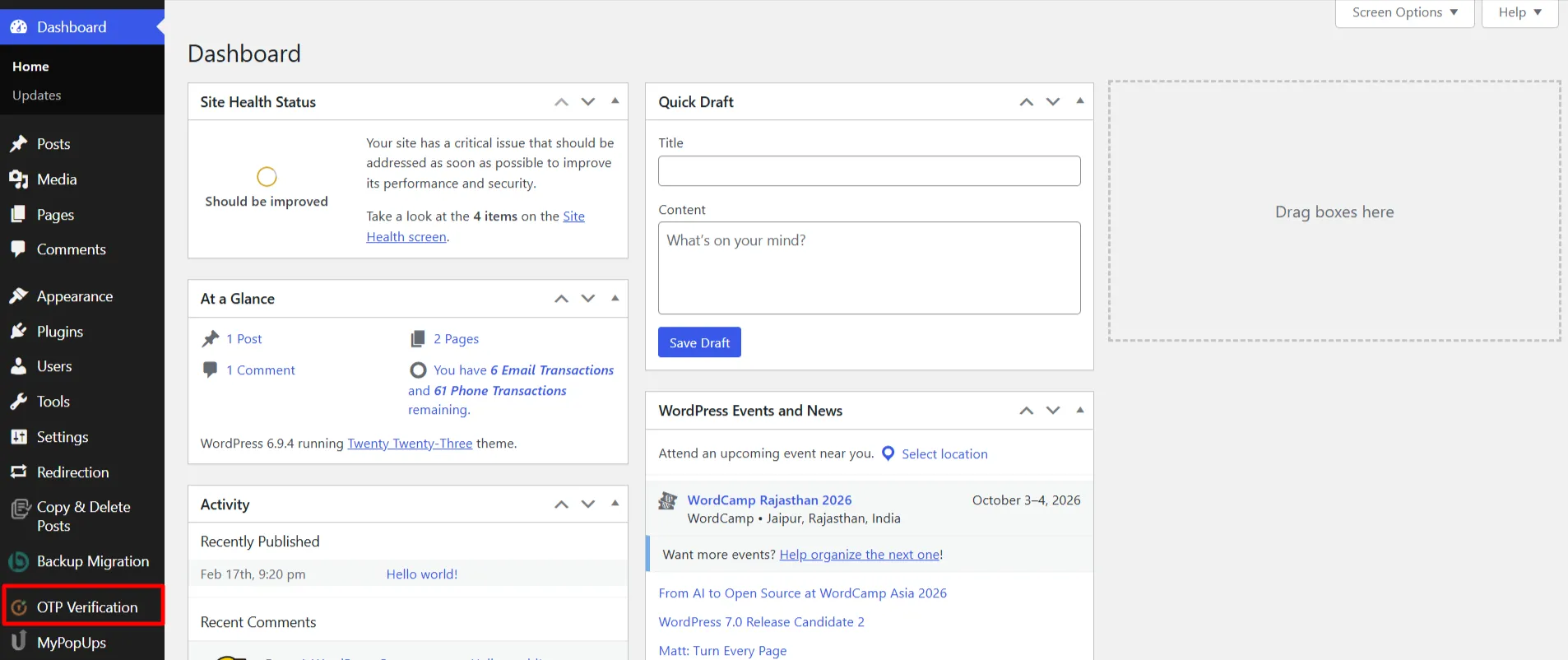1568x660 pixels.
Task: Open the Help dropdown tab
Action: pos(1520,12)
